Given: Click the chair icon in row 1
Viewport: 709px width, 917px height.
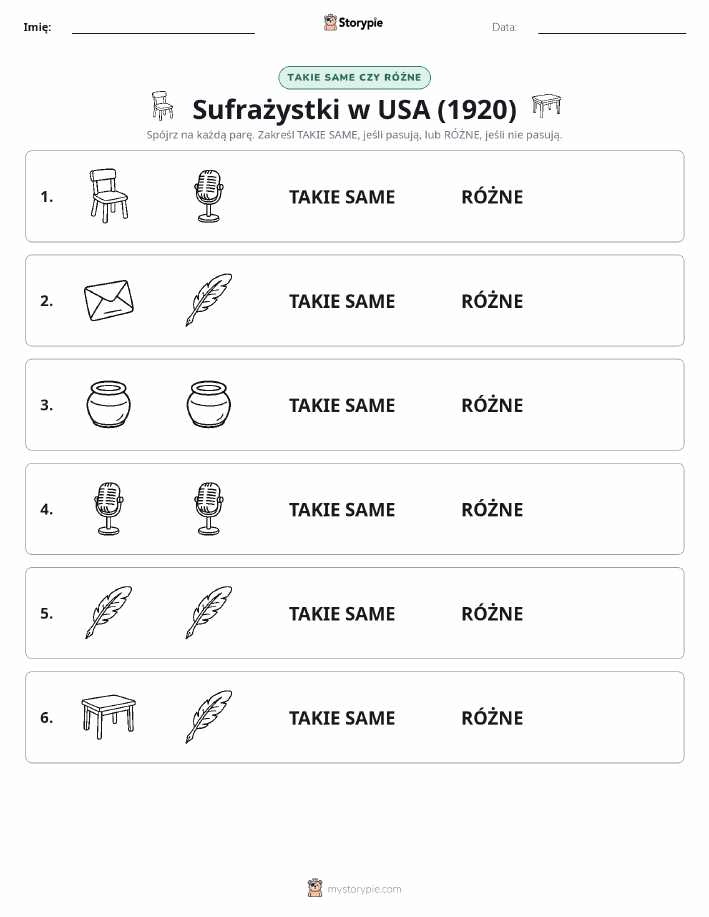Looking at the screenshot, I should pos(109,196).
